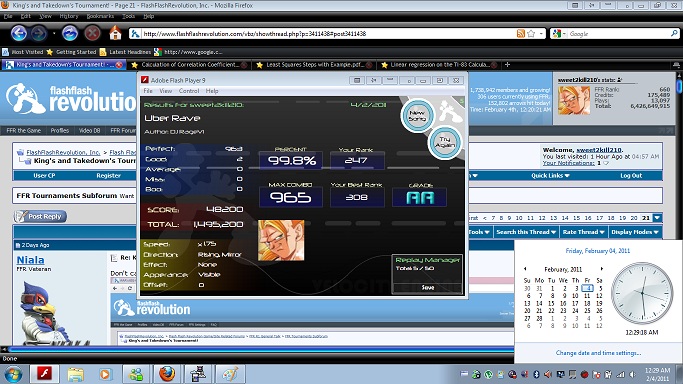683x384 pixels.
Task: Expand the Display Modes dropdown
Action: (635, 232)
